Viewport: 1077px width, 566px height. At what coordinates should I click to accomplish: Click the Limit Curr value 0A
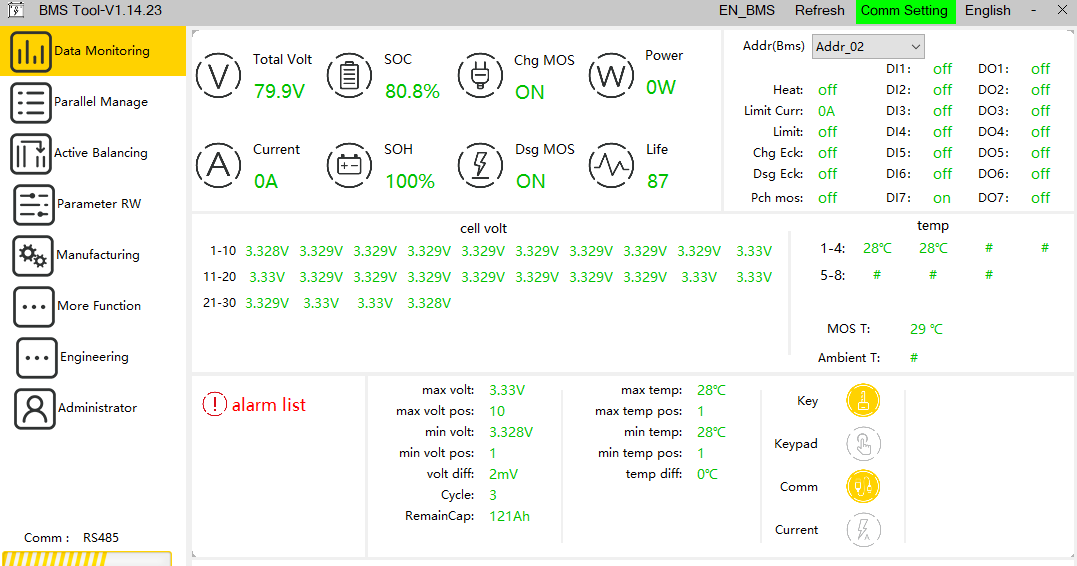click(826, 111)
